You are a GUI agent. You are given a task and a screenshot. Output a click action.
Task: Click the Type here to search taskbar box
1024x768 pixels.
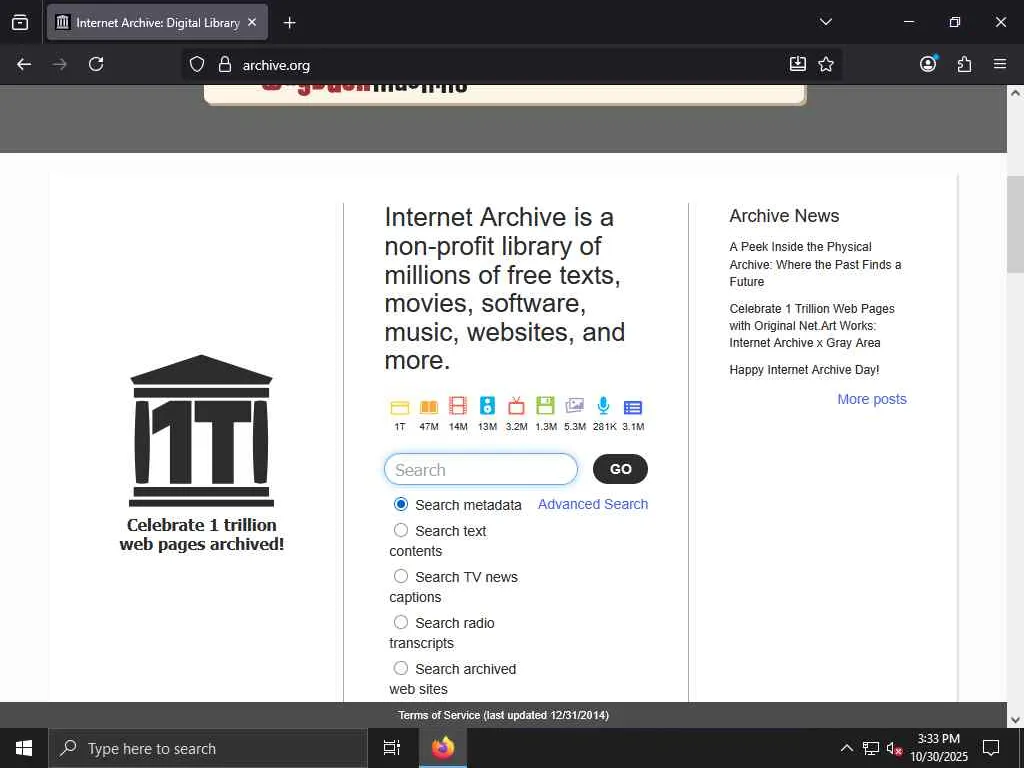point(208,748)
